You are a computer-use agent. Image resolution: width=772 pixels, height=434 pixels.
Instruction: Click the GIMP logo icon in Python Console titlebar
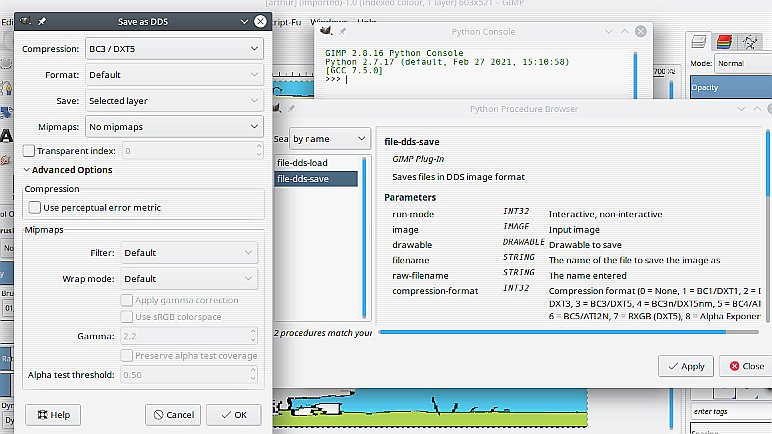326,32
